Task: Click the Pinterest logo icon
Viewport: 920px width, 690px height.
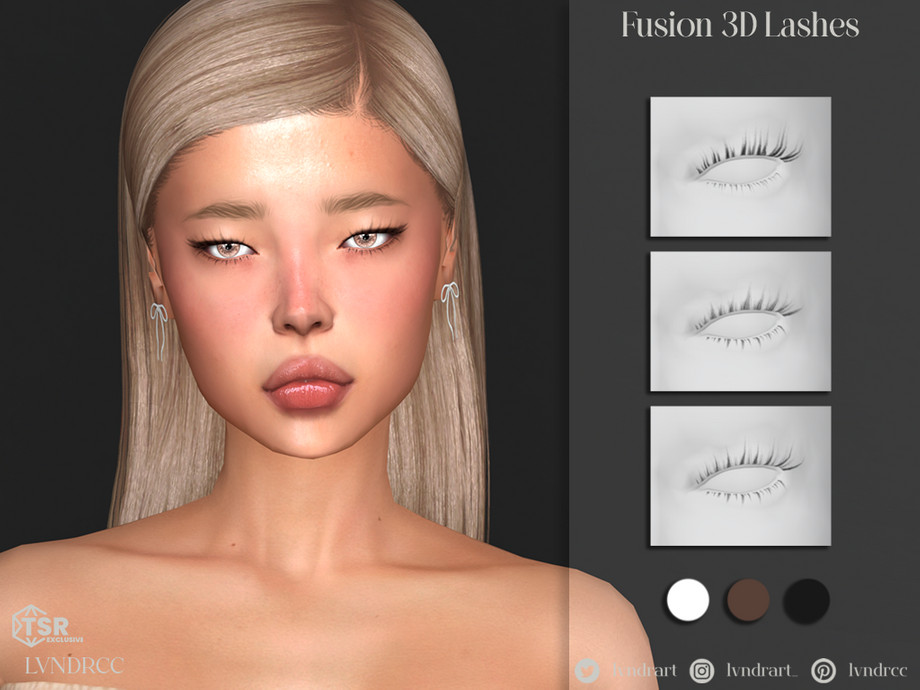Action: 825,670
